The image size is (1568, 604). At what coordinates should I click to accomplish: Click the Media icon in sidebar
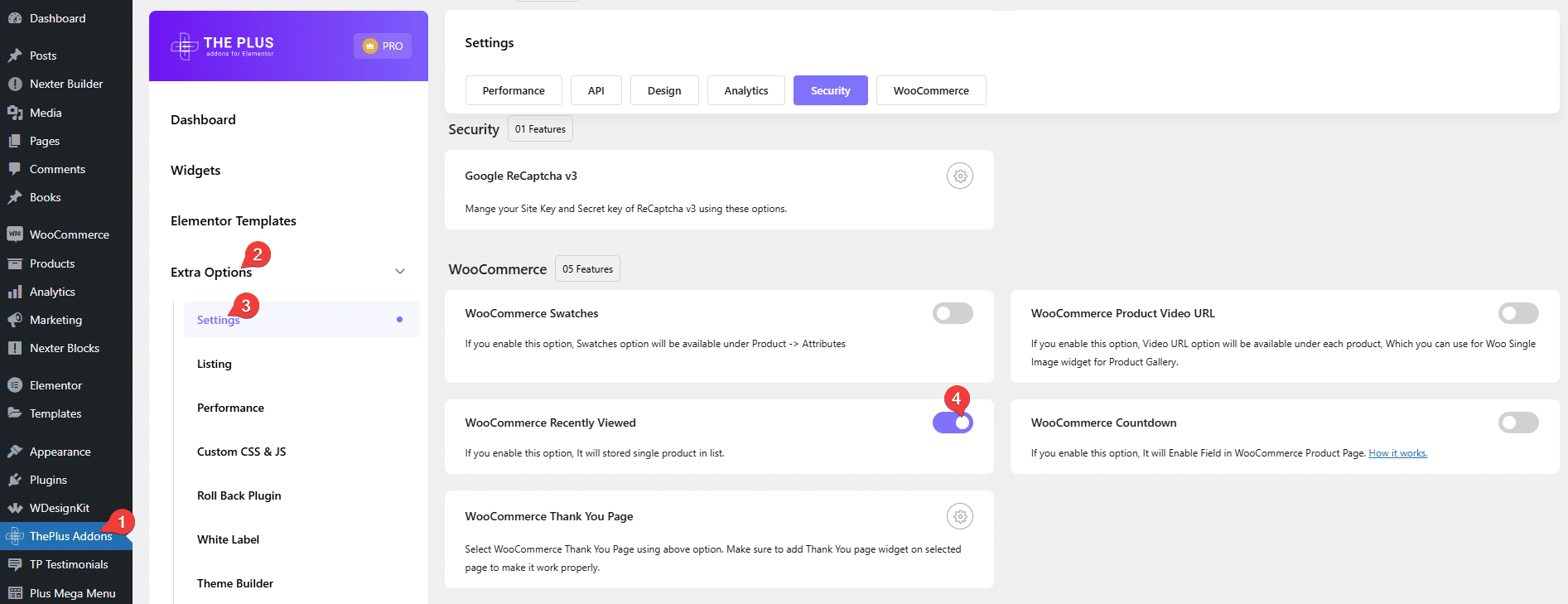pos(15,113)
